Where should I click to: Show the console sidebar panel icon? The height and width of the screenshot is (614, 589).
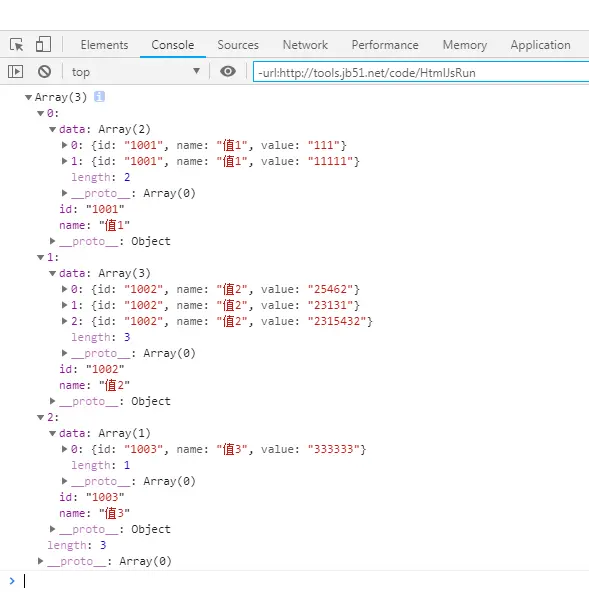[x=15, y=72]
